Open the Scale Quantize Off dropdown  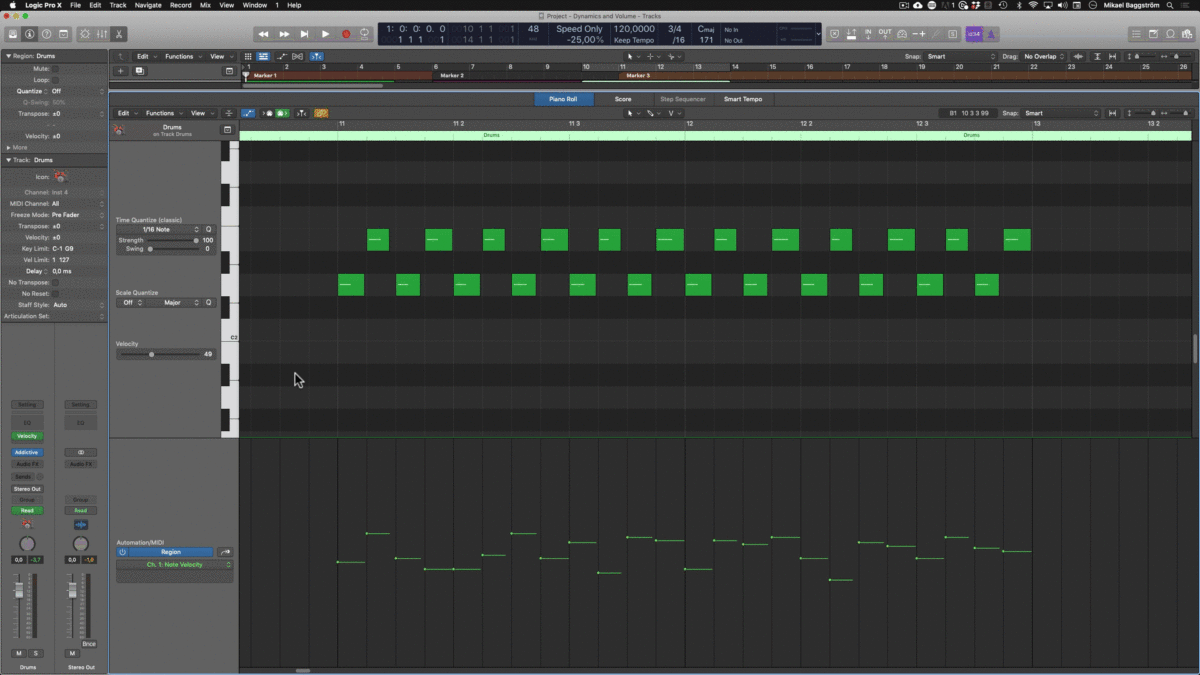pos(130,302)
